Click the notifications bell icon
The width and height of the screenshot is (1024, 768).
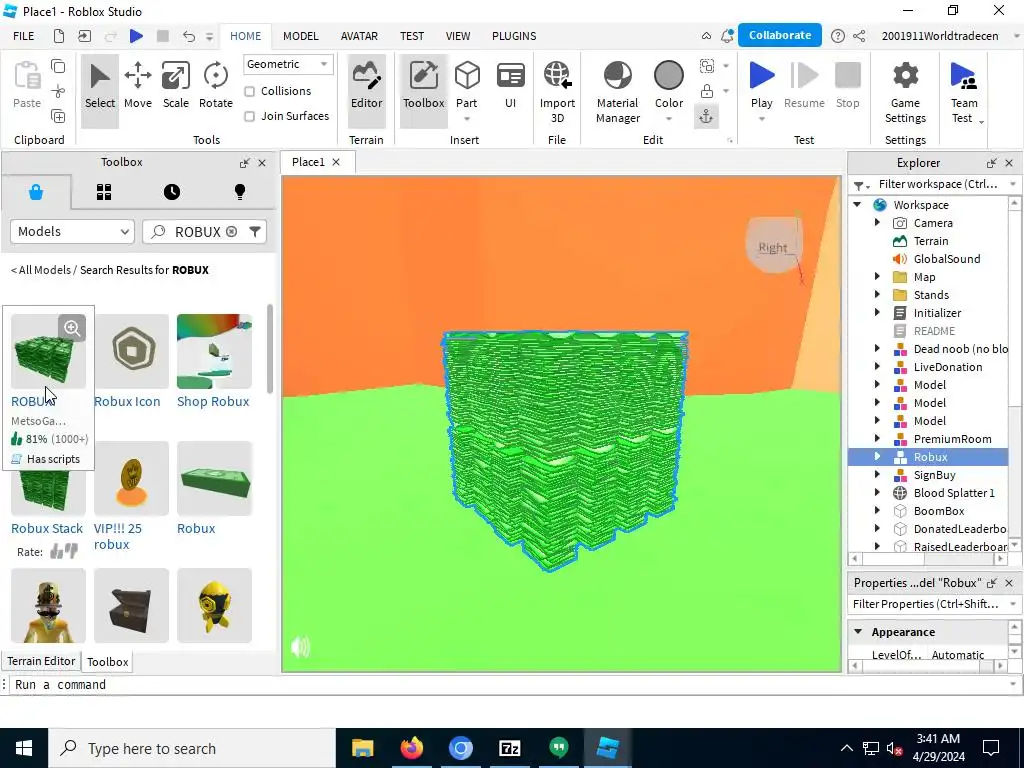click(x=727, y=36)
